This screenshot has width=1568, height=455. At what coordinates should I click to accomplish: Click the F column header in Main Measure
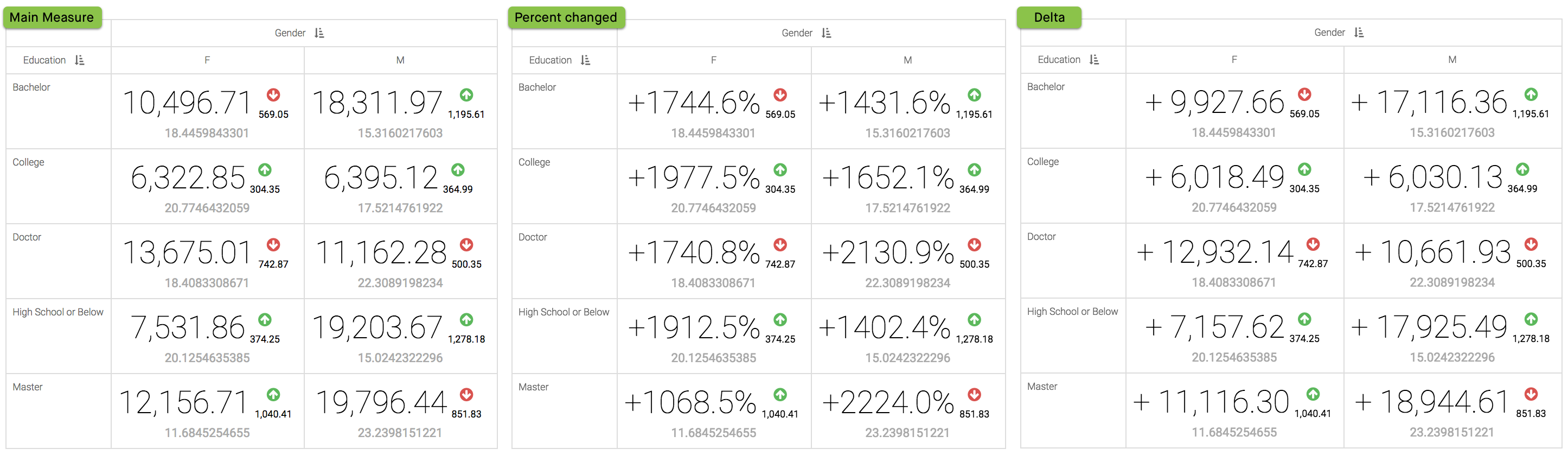[207, 60]
